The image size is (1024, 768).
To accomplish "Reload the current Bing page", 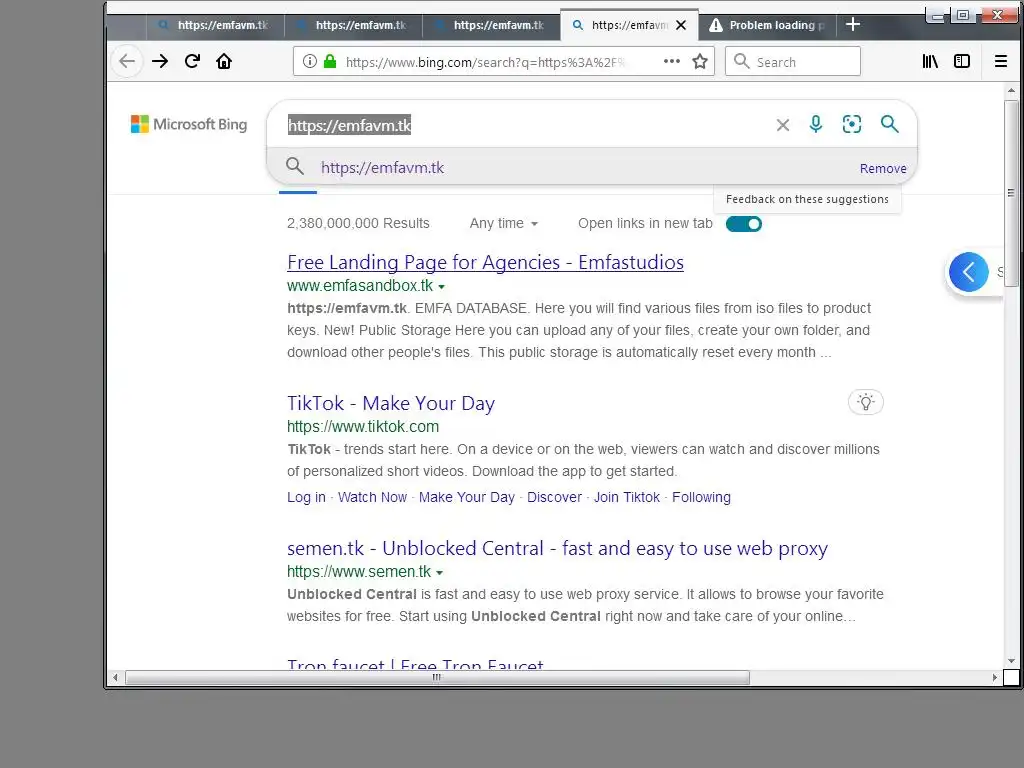I will pos(192,61).
